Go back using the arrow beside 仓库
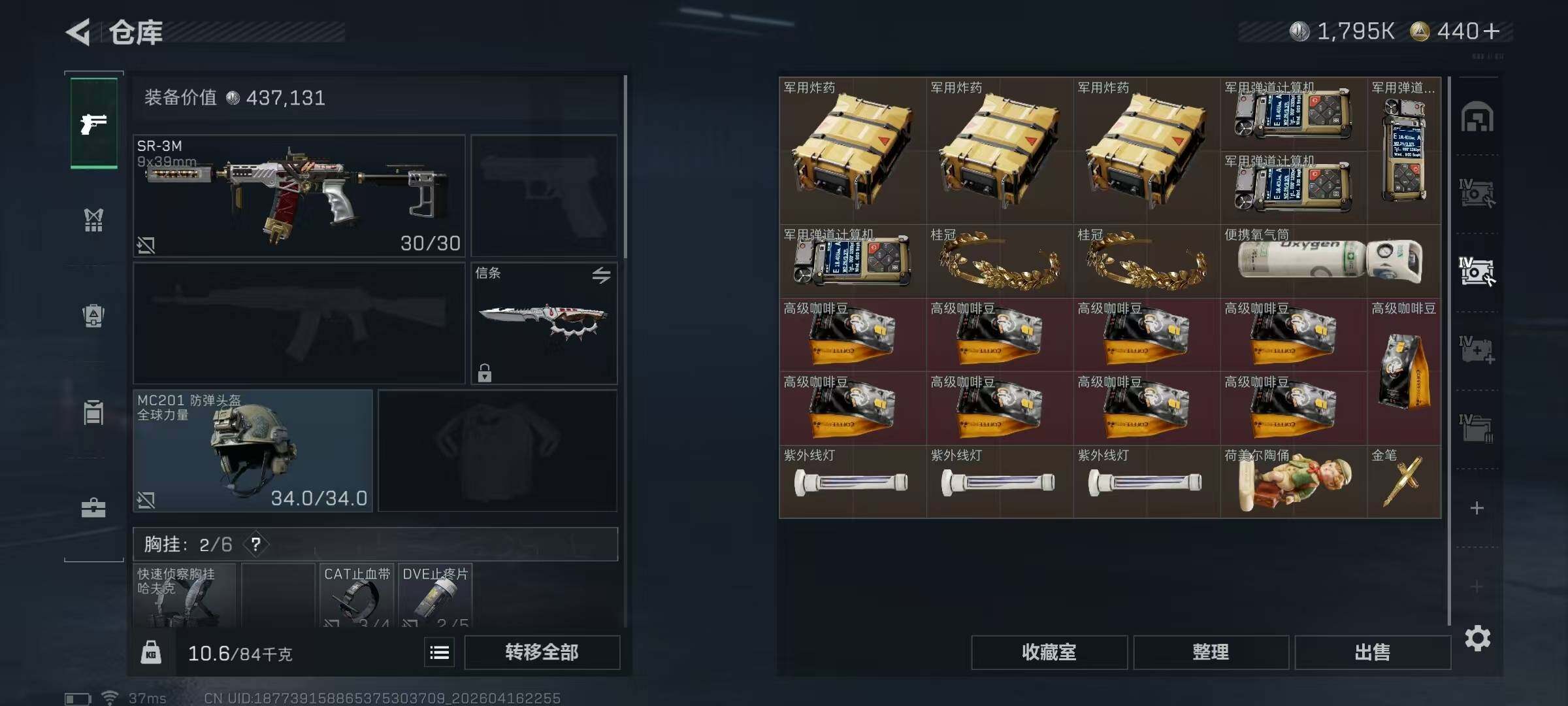 [78, 32]
